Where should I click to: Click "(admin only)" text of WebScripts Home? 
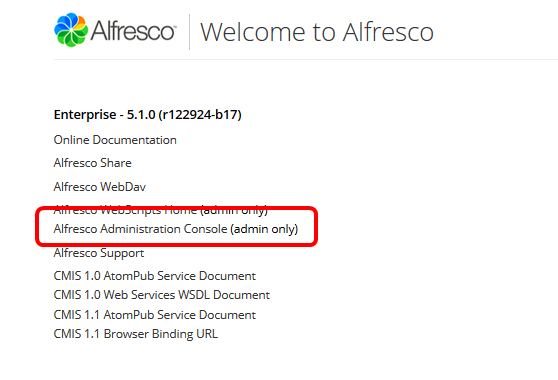coord(233,210)
